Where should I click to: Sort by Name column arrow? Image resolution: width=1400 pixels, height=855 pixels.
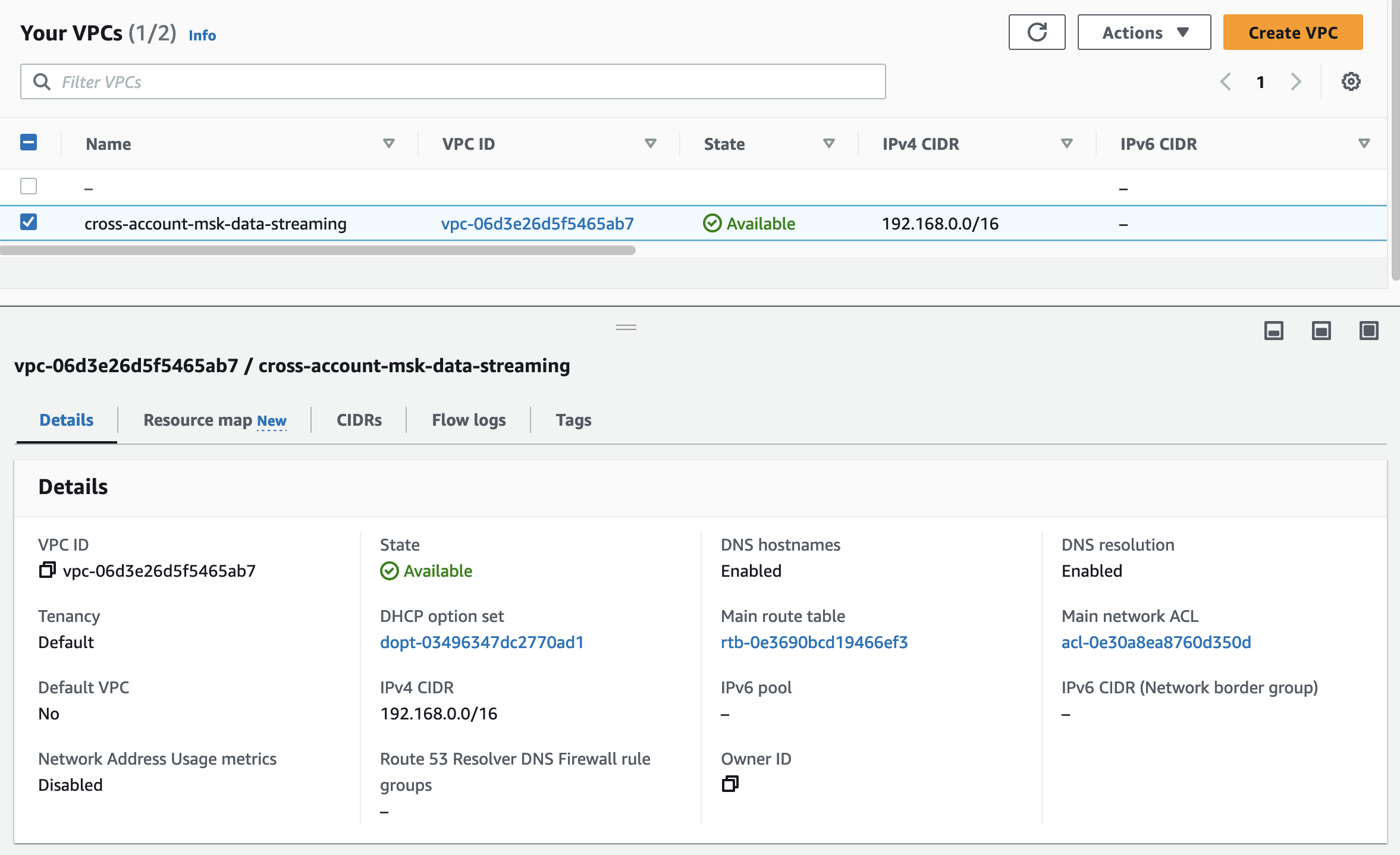[388, 143]
